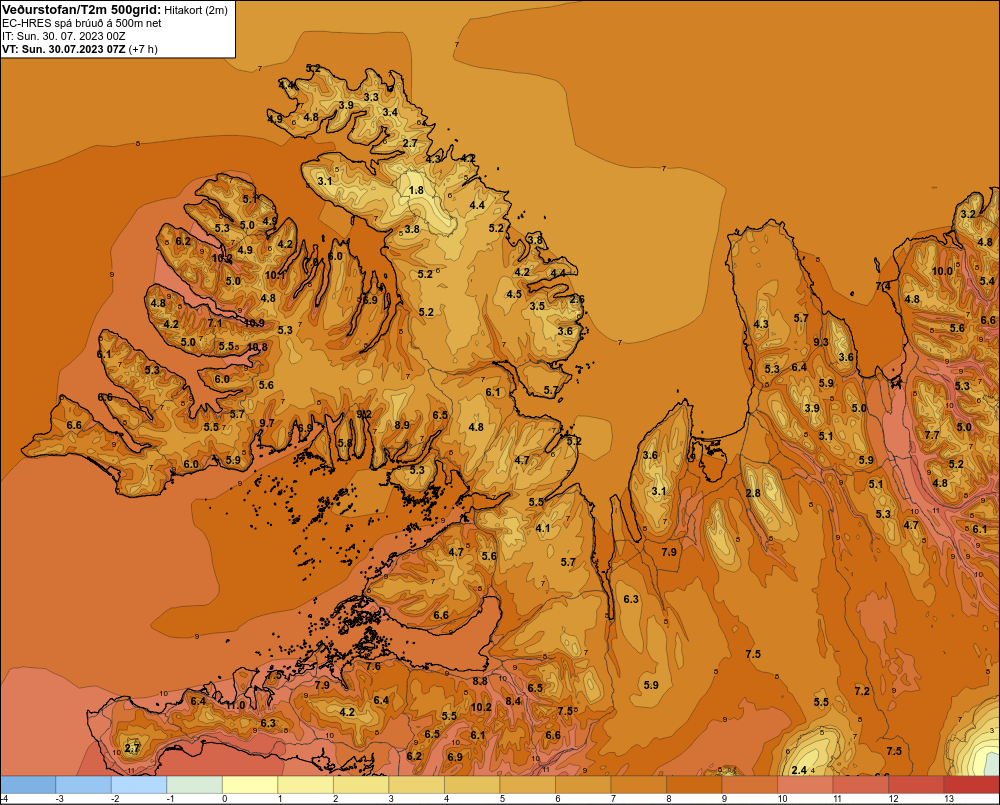Select the legend swatch between -3 and -2
1000x805 pixels.
coord(84,784)
